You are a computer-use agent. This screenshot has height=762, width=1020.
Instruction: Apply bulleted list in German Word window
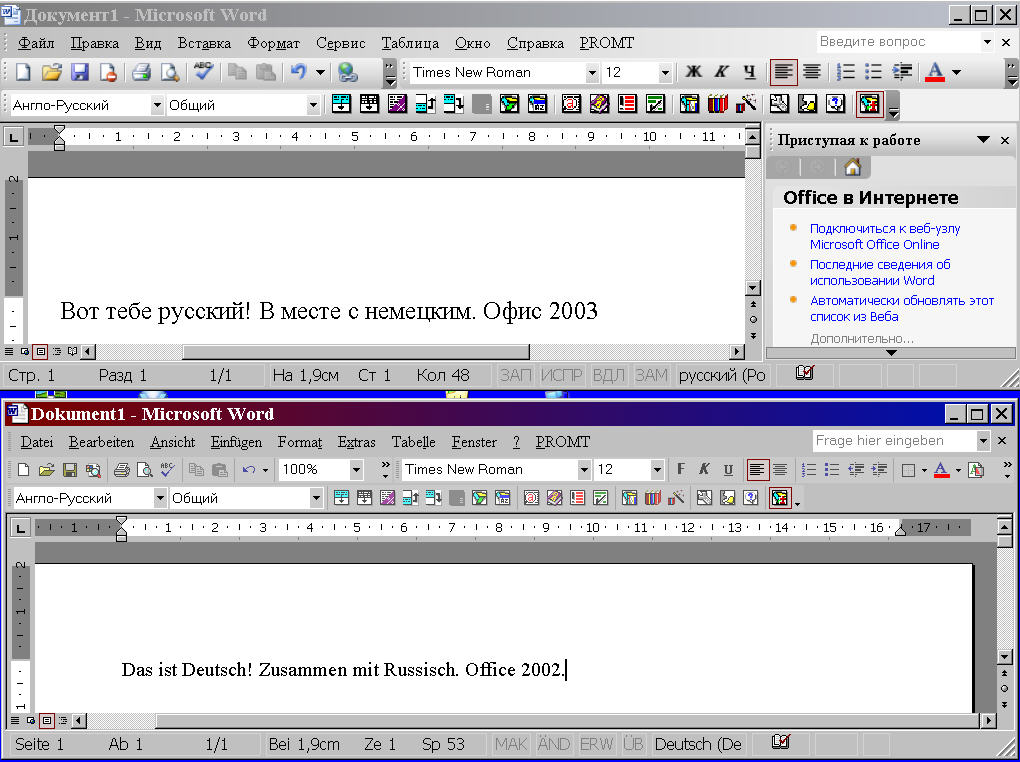[832, 470]
